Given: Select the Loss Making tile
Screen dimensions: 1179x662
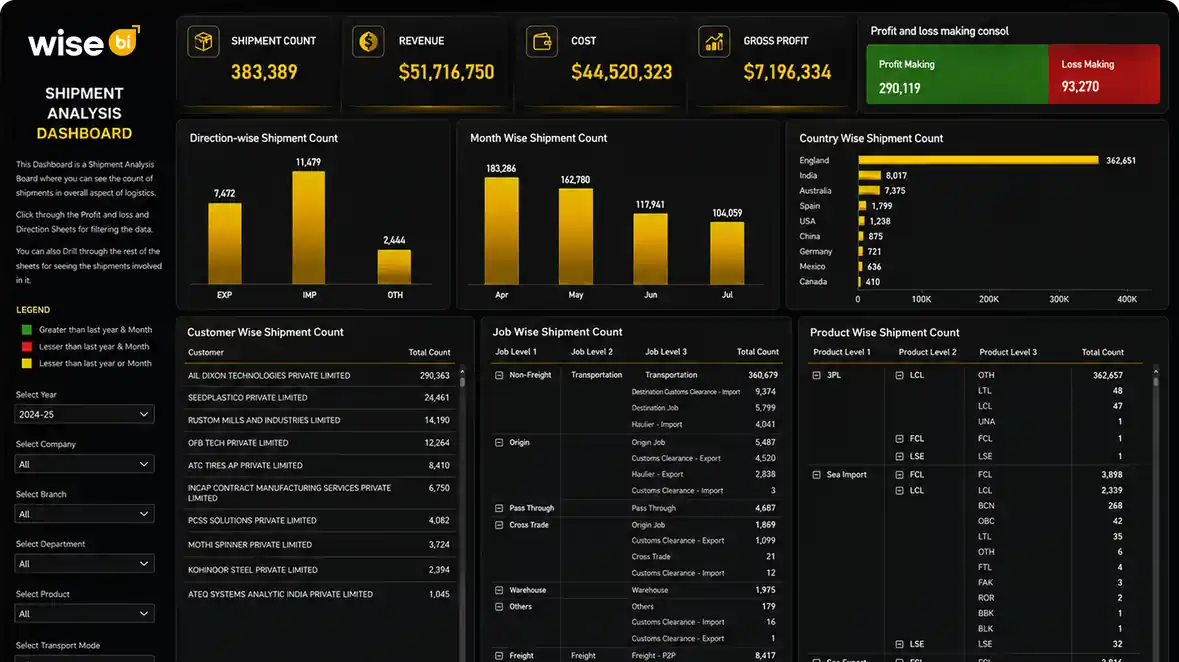Looking at the screenshot, I should 1104,74.
